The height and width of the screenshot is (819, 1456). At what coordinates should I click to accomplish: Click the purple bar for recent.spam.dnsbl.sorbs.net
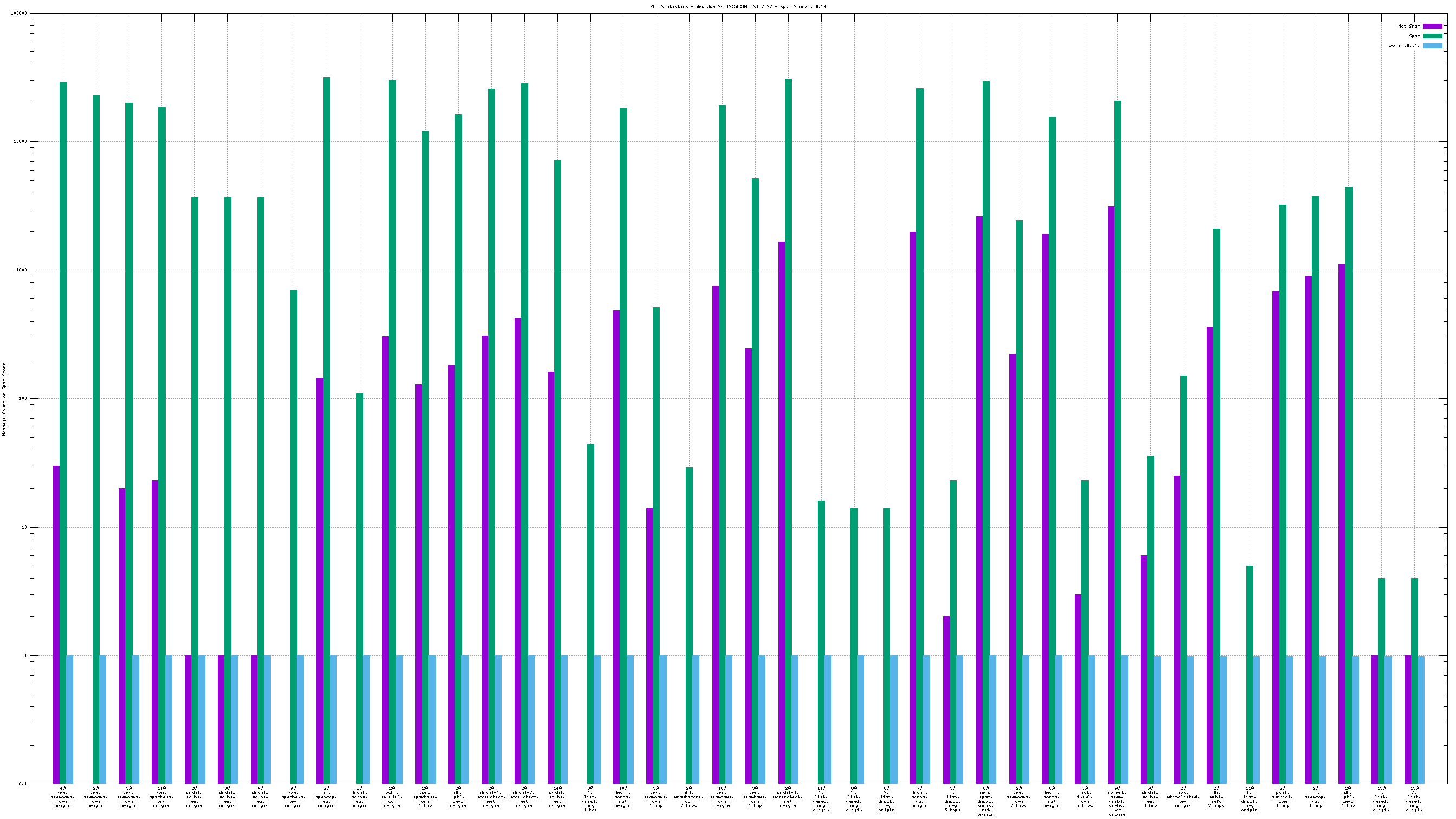1110,452
